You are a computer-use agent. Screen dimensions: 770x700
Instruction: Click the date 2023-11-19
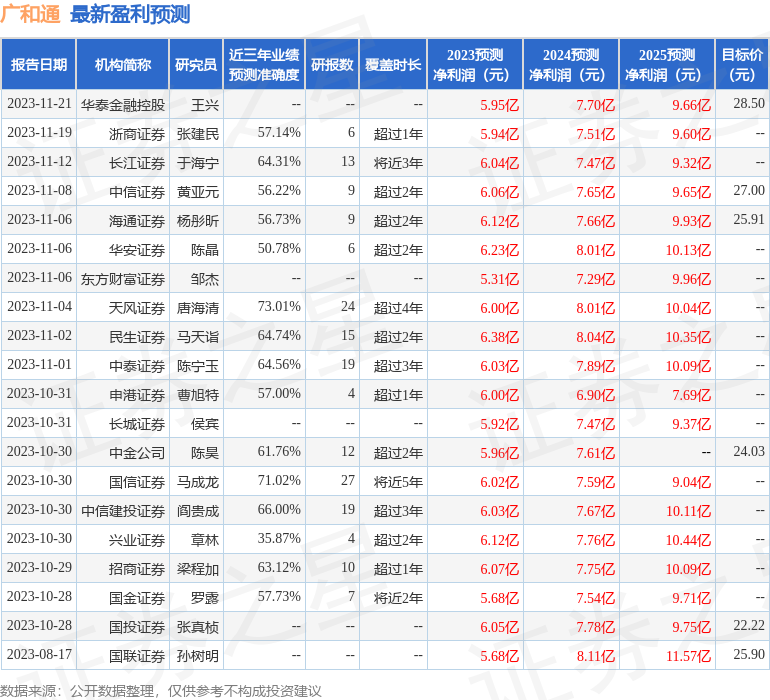pos(39,132)
